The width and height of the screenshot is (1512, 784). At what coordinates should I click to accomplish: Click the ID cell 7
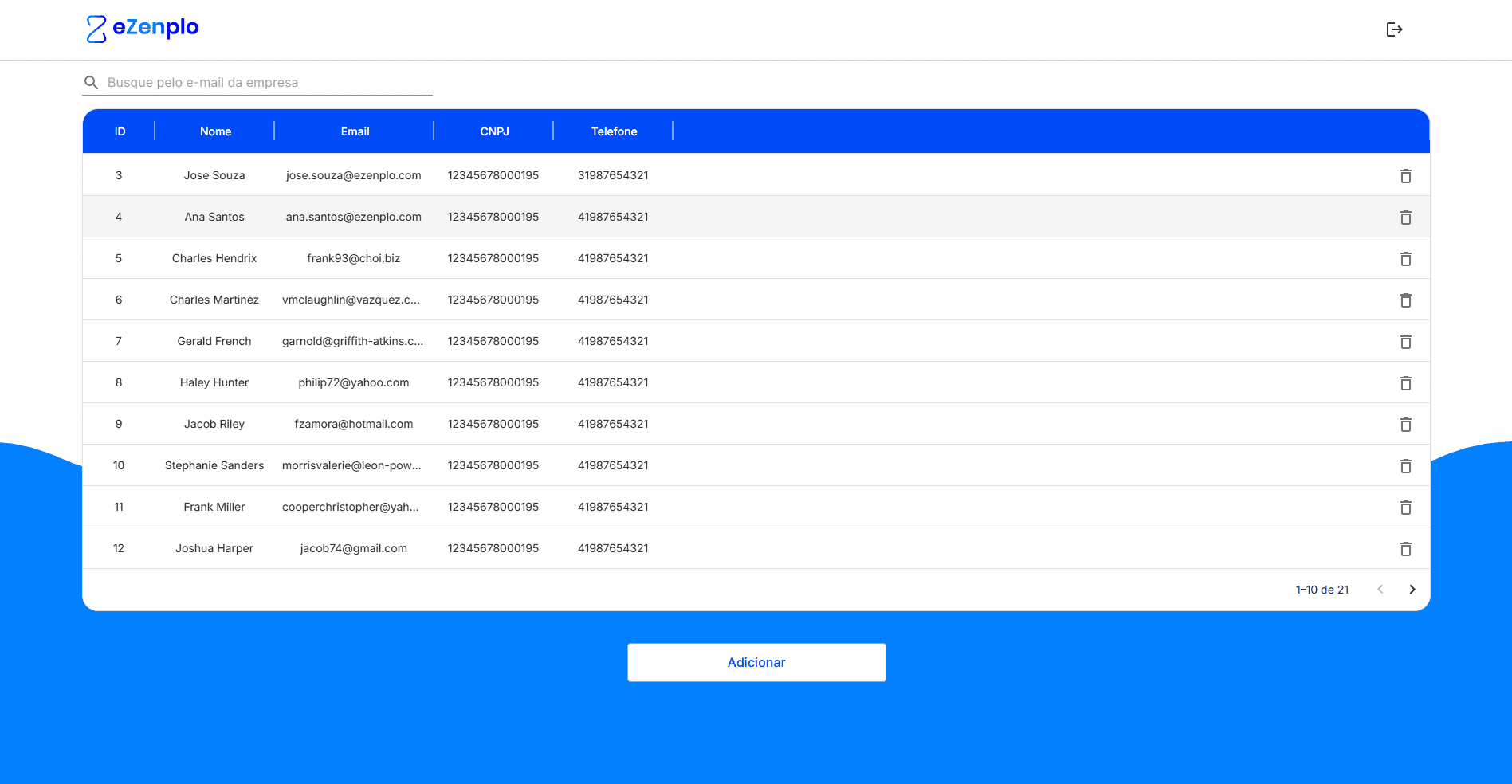119,341
